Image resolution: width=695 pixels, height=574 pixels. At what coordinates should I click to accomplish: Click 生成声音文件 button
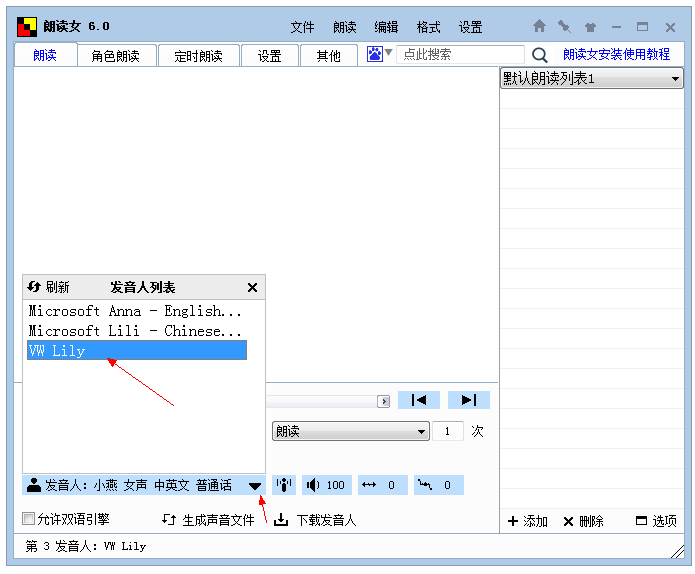point(209,520)
